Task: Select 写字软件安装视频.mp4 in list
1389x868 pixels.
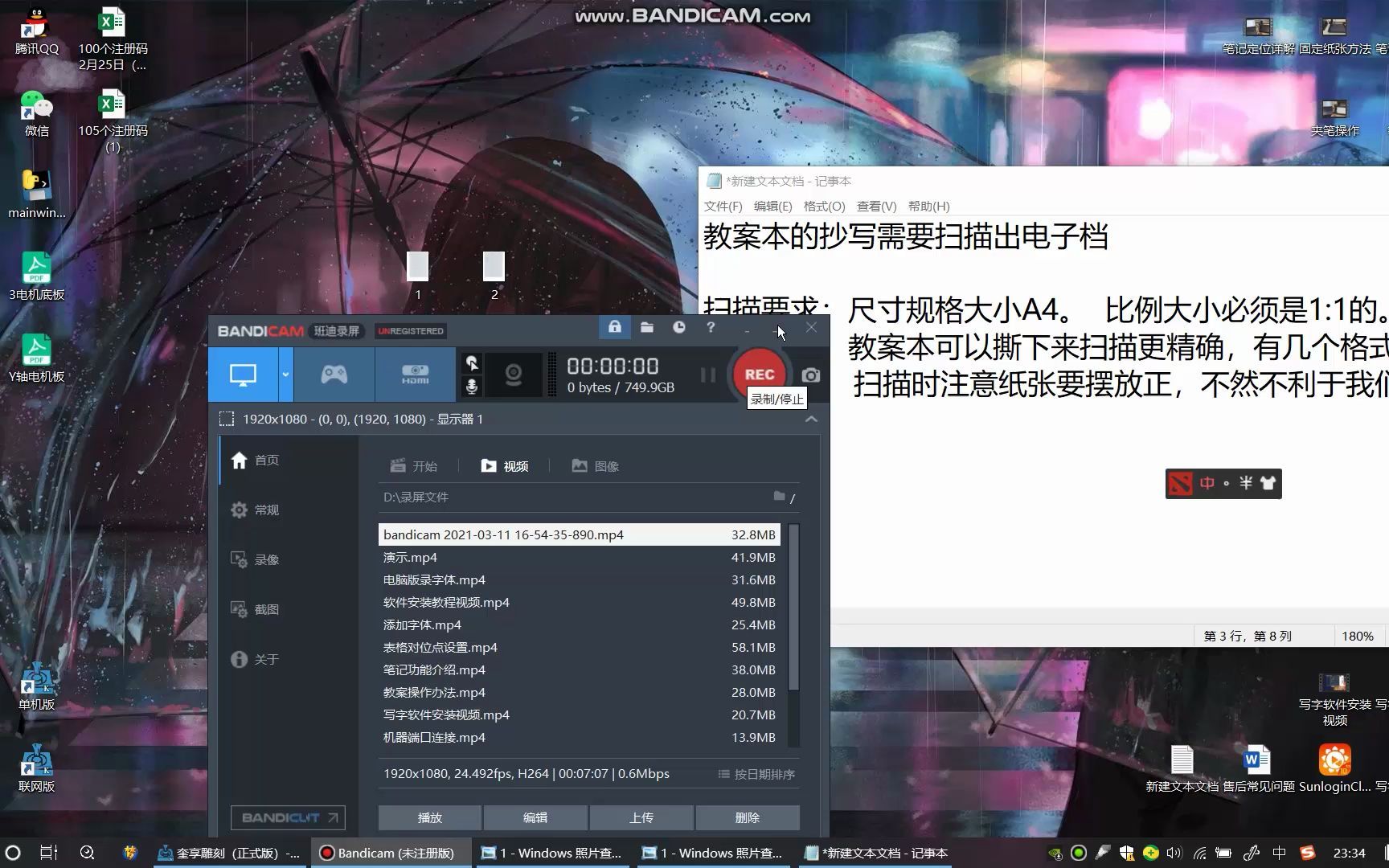Action: coord(579,714)
